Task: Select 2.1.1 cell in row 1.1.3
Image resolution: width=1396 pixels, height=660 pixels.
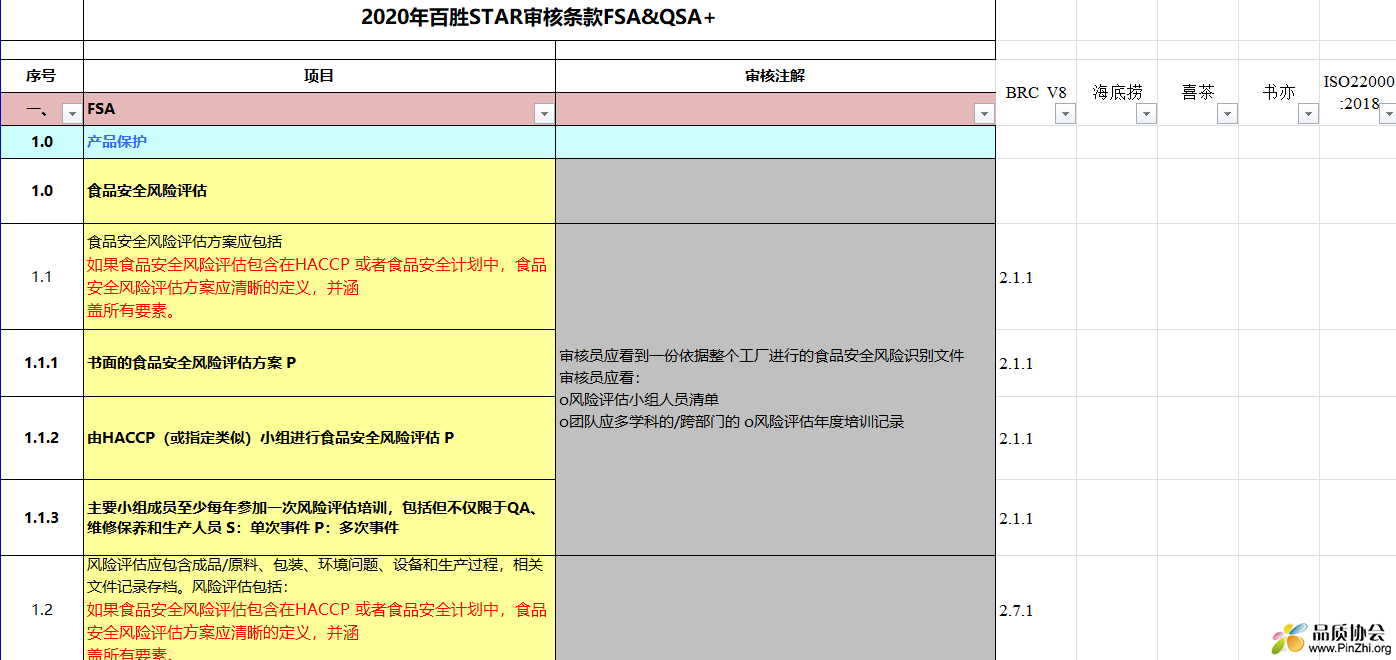Action: coord(1036,518)
